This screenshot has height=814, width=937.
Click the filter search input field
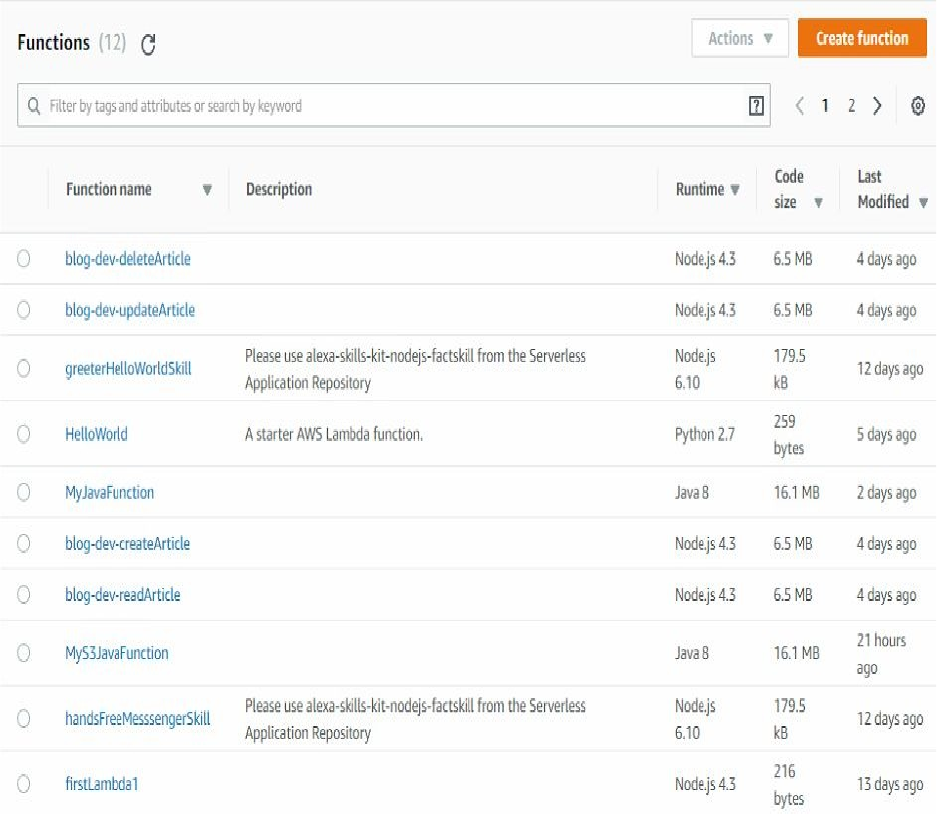tap(390, 106)
